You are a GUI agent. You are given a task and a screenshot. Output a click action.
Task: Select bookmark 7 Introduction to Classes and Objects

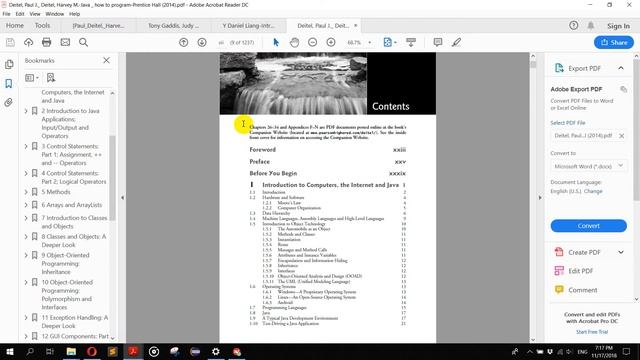tap(74, 222)
